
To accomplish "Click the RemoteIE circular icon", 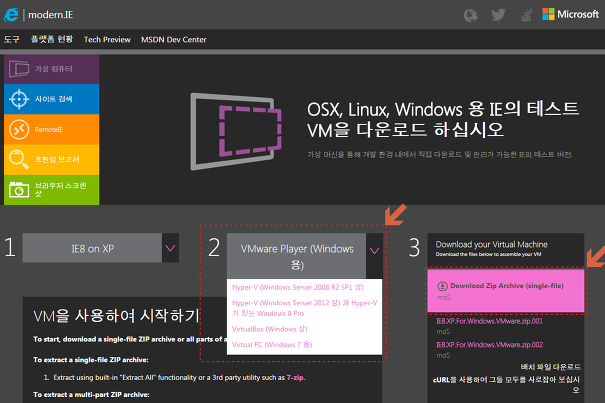I will pos(19,129).
